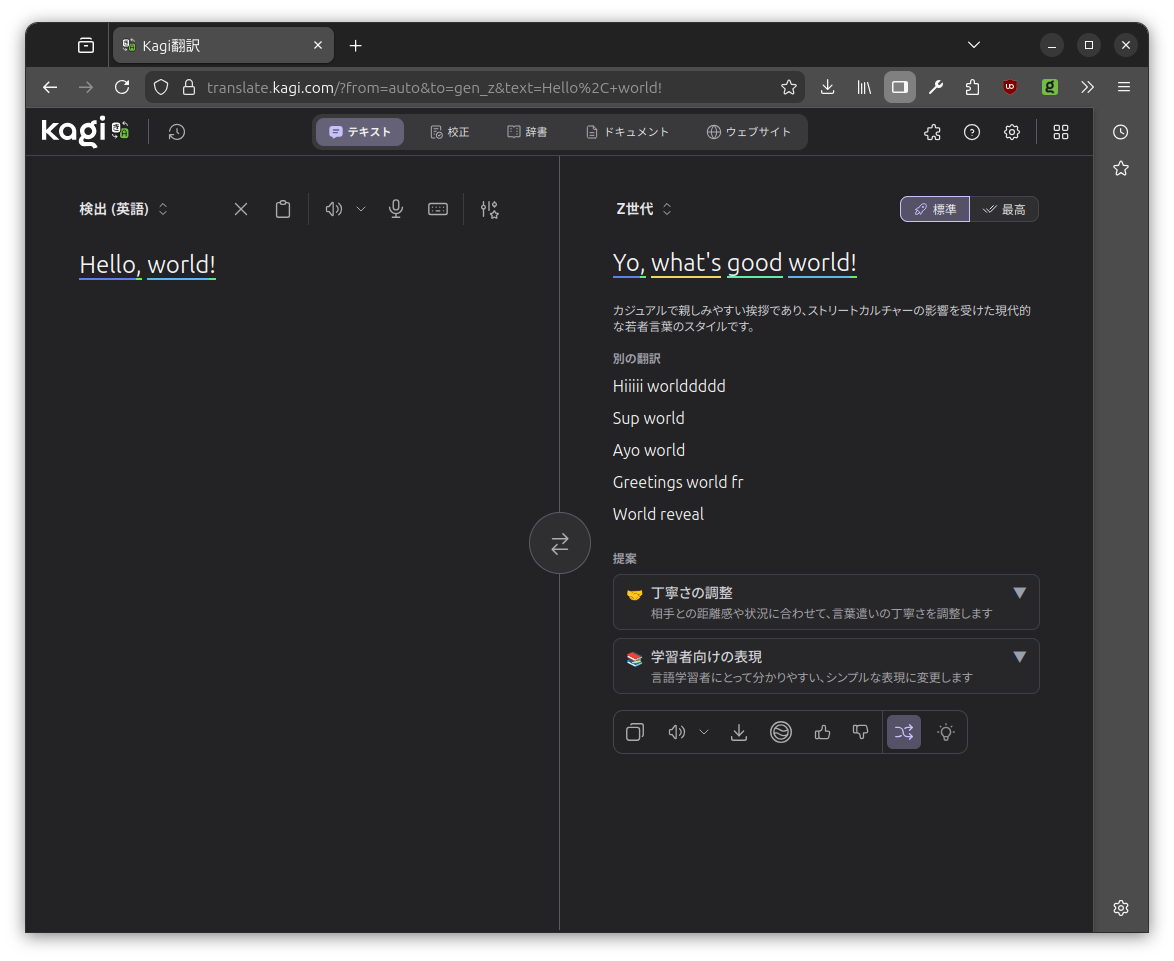The width and height of the screenshot is (1174, 961).
Task: Choose alternative translation "Sup world"
Action: [649, 418]
